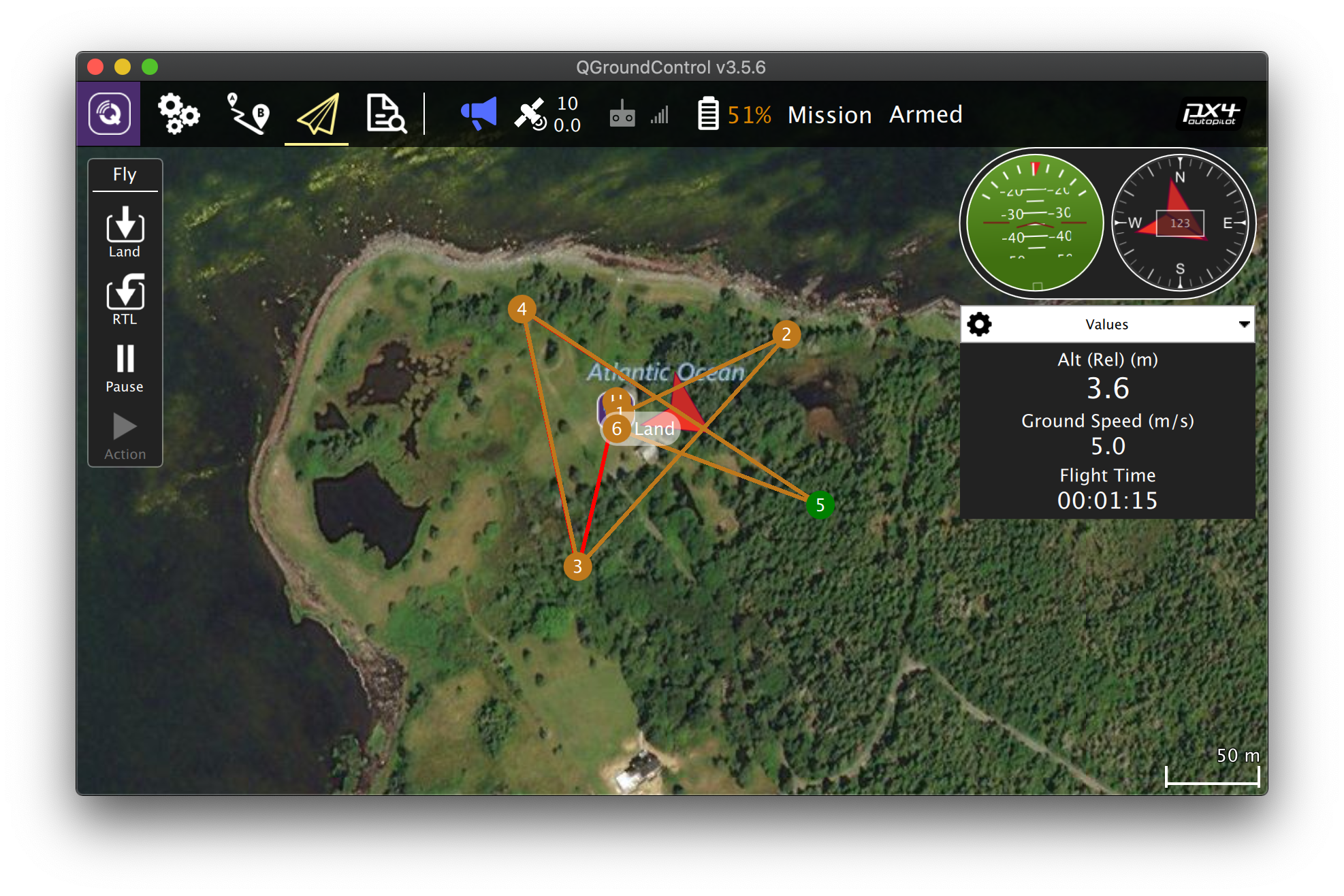
Task: Select waypoint 4 on the map
Action: (522, 309)
